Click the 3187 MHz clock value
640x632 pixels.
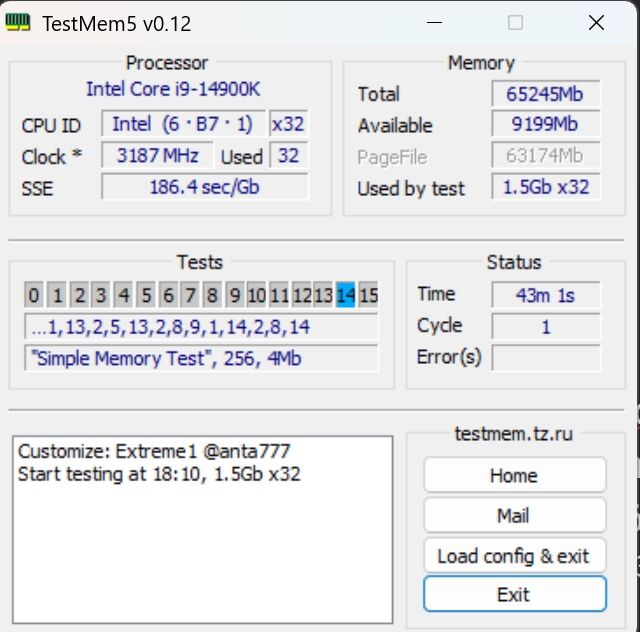tap(157, 155)
